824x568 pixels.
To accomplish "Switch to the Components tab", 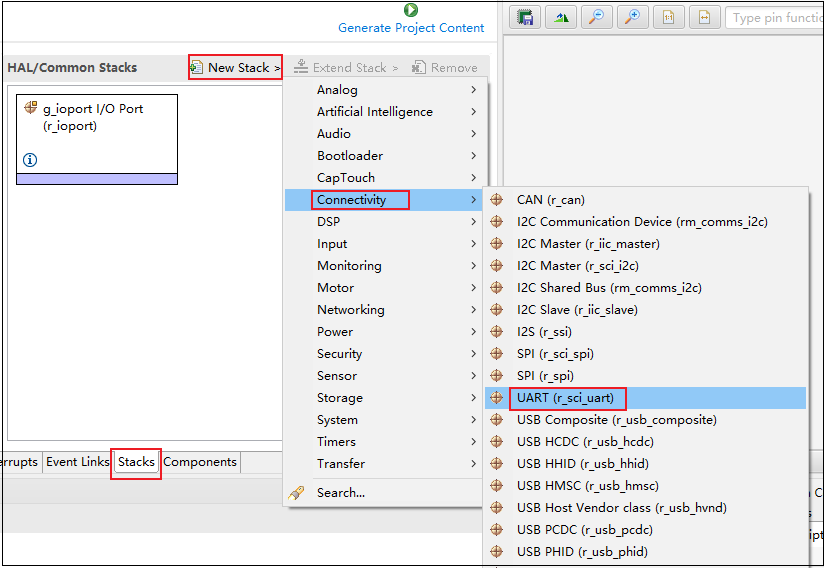I will pos(200,462).
